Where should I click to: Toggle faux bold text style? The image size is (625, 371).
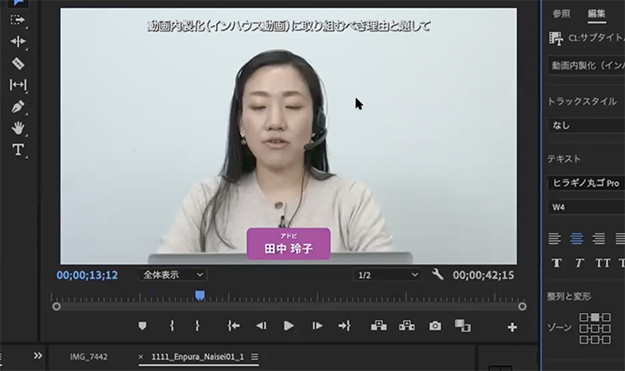557,263
